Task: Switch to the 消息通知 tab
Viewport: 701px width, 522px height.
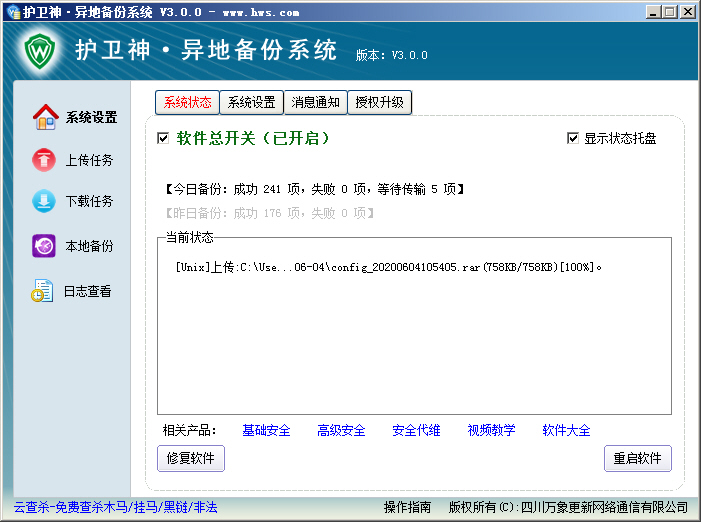Action: [316, 102]
